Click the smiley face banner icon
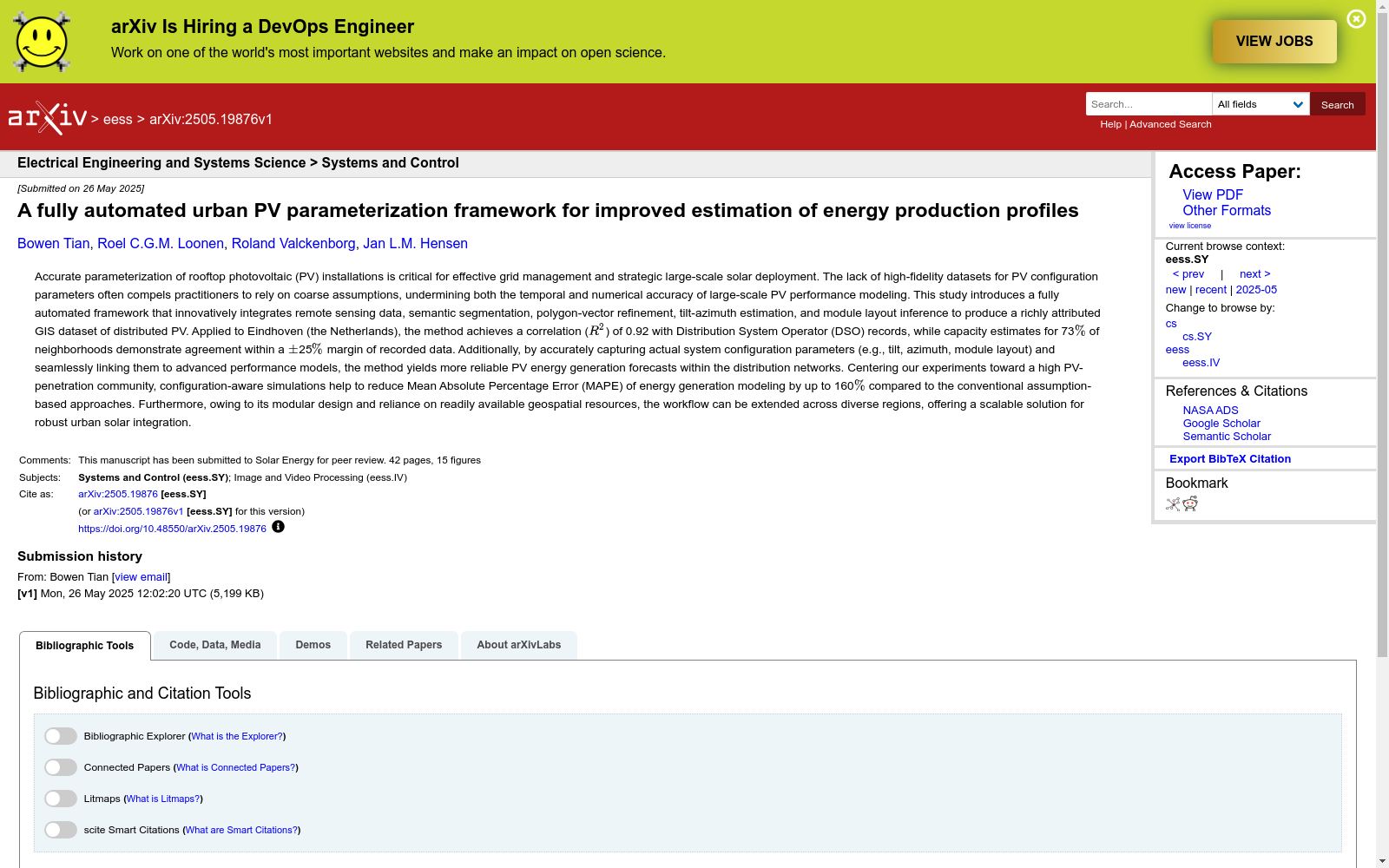Viewport: 1389px width, 868px height. pyautogui.click(x=42, y=42)
